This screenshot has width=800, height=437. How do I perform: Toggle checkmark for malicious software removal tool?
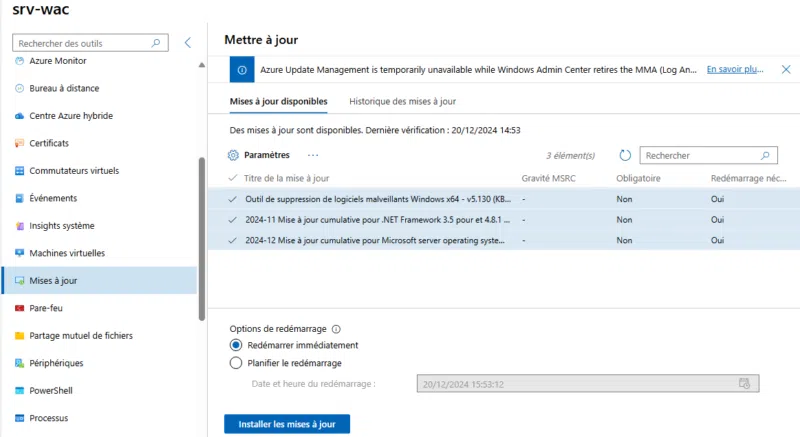233,199
